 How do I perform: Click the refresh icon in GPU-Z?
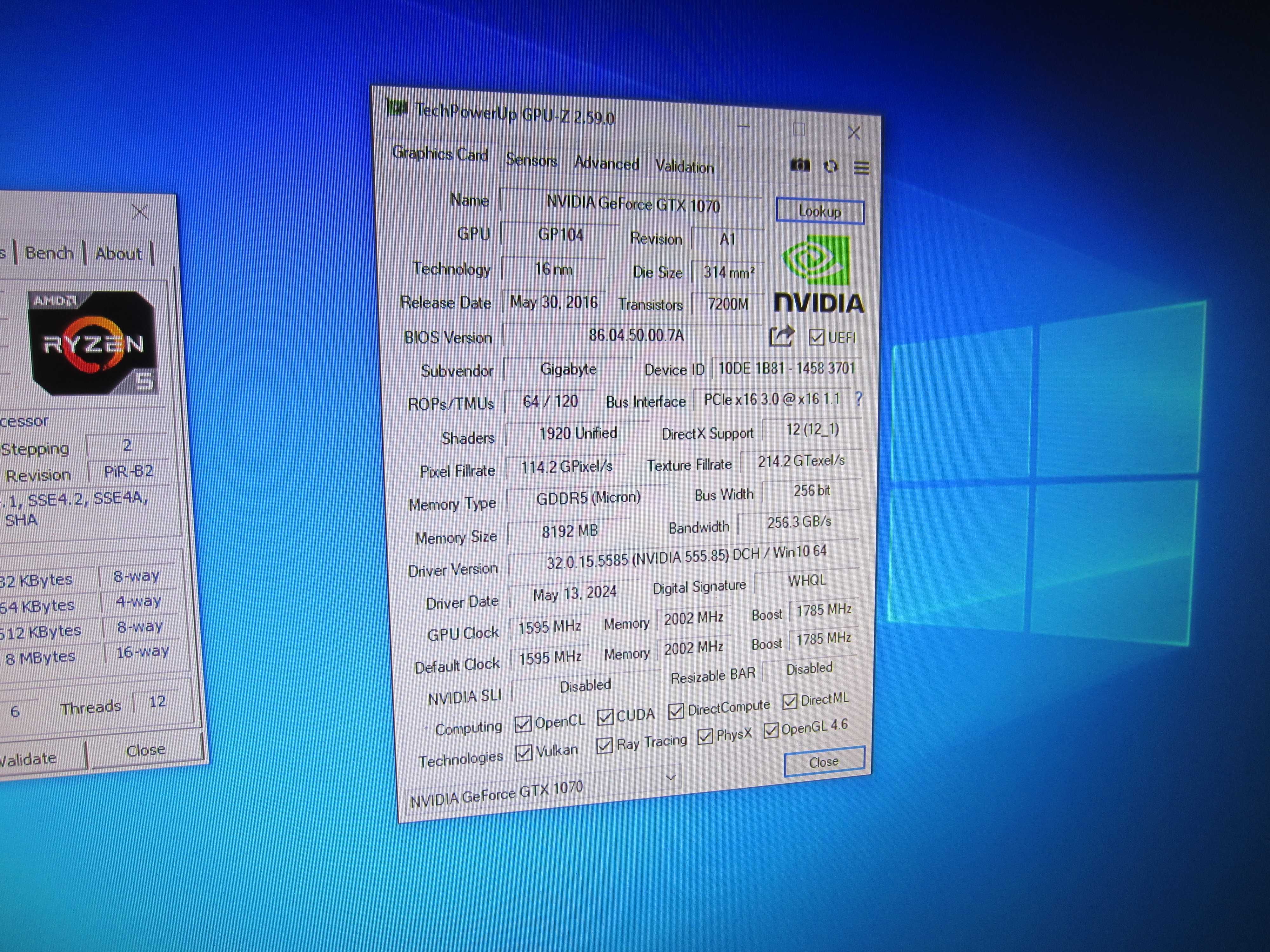(x=831, y=166)
